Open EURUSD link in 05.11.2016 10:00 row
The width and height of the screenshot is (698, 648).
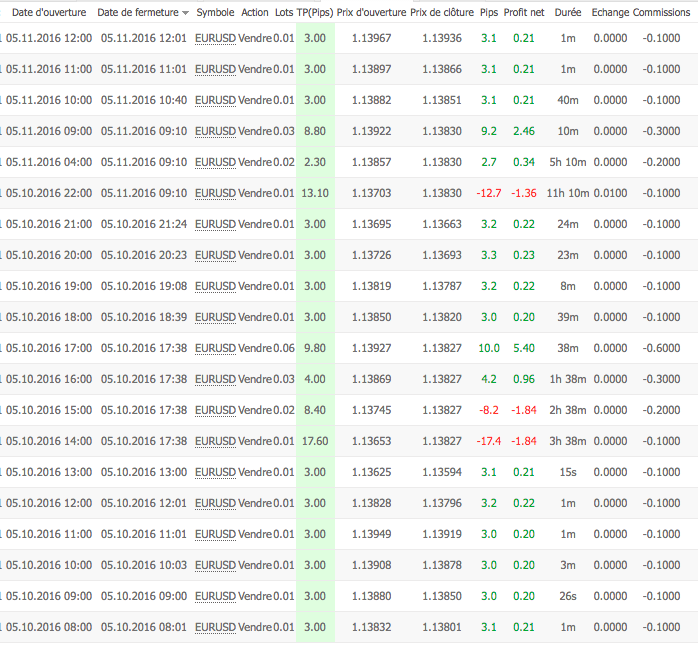click(x=215, y=100)
